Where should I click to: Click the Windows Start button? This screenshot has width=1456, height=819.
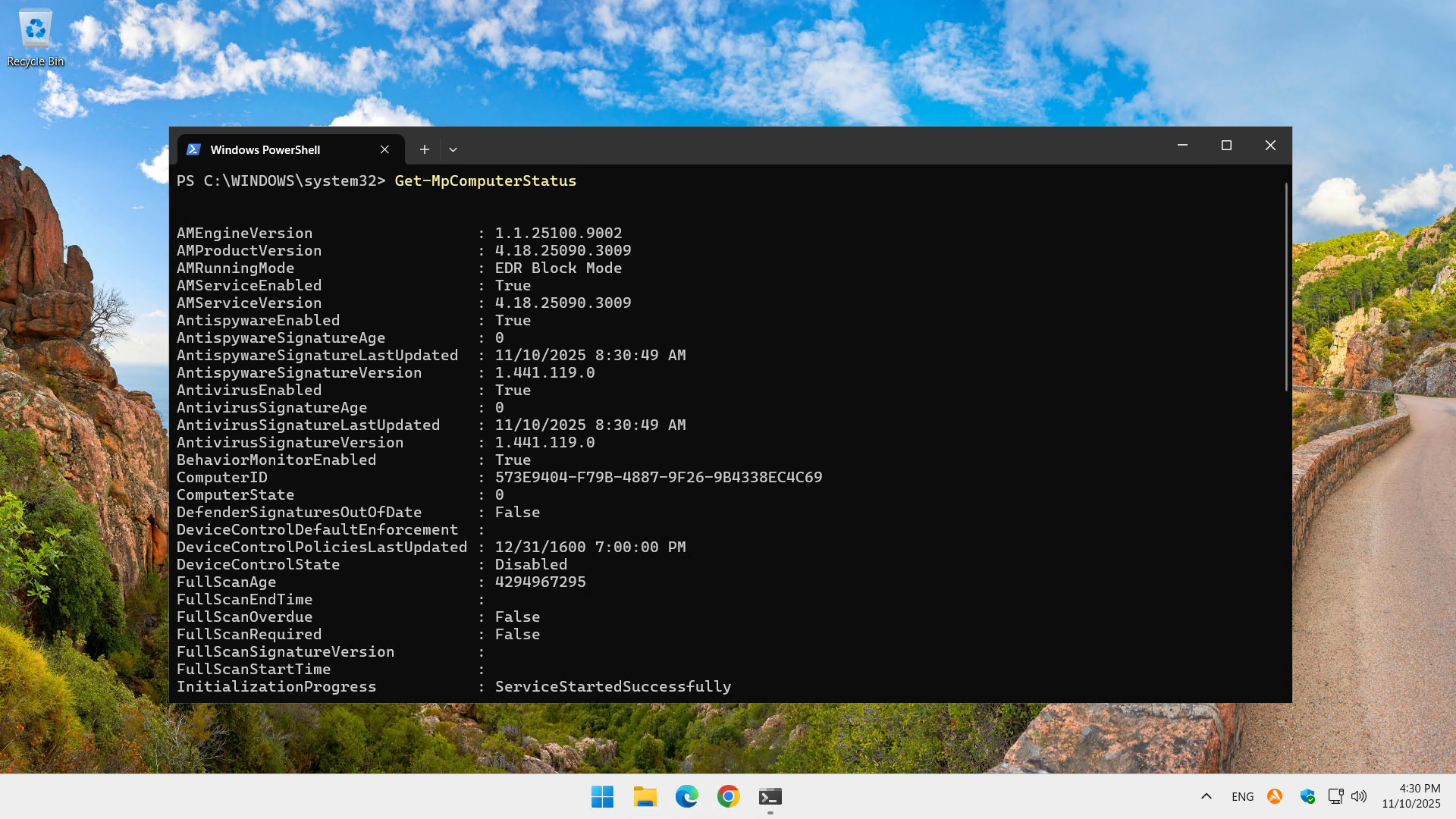pos(602,796)
